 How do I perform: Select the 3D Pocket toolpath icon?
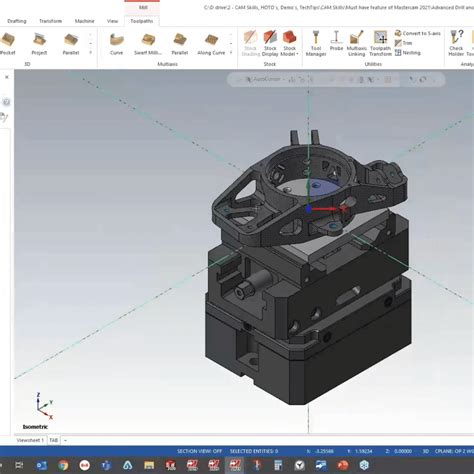click(7, 43)
